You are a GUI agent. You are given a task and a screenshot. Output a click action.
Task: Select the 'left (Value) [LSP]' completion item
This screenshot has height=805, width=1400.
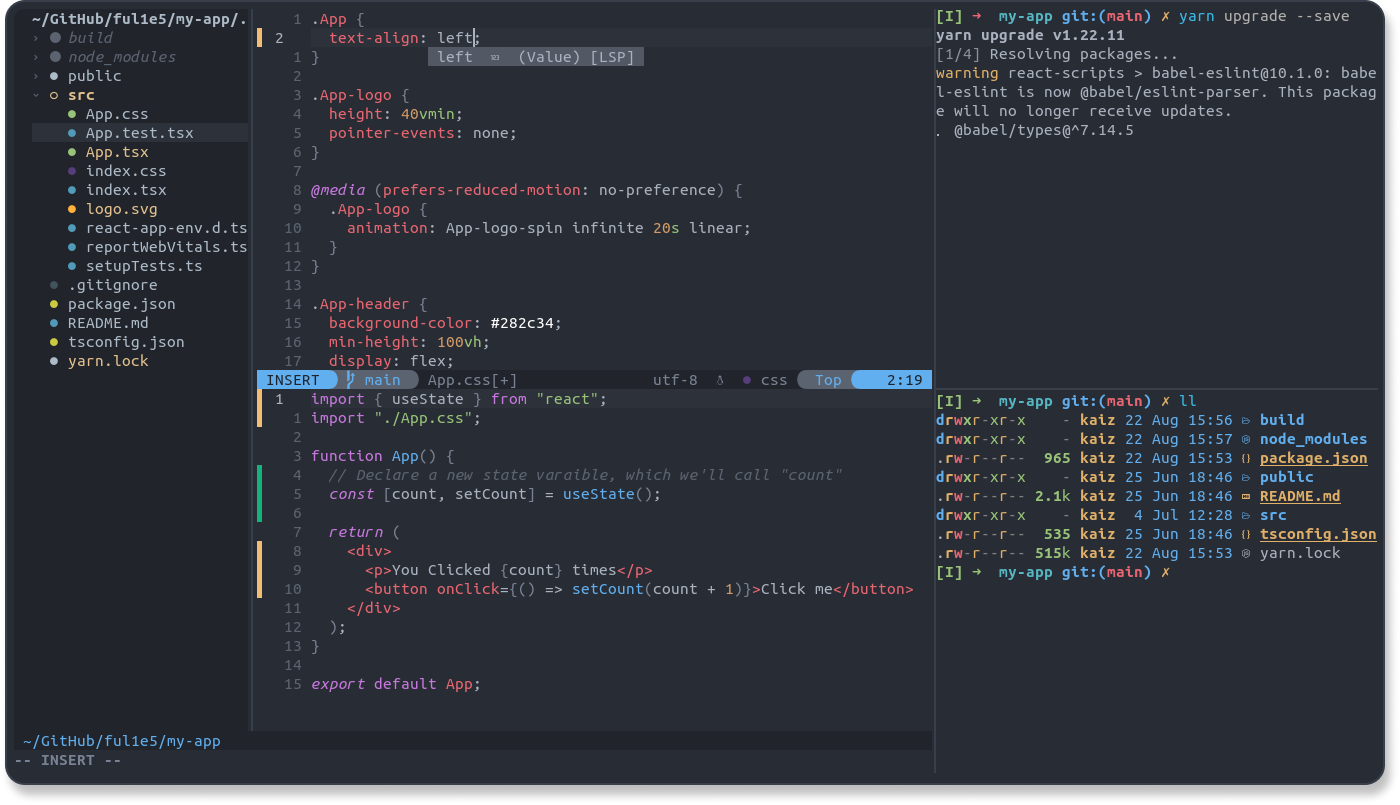[x=536, y=57]
